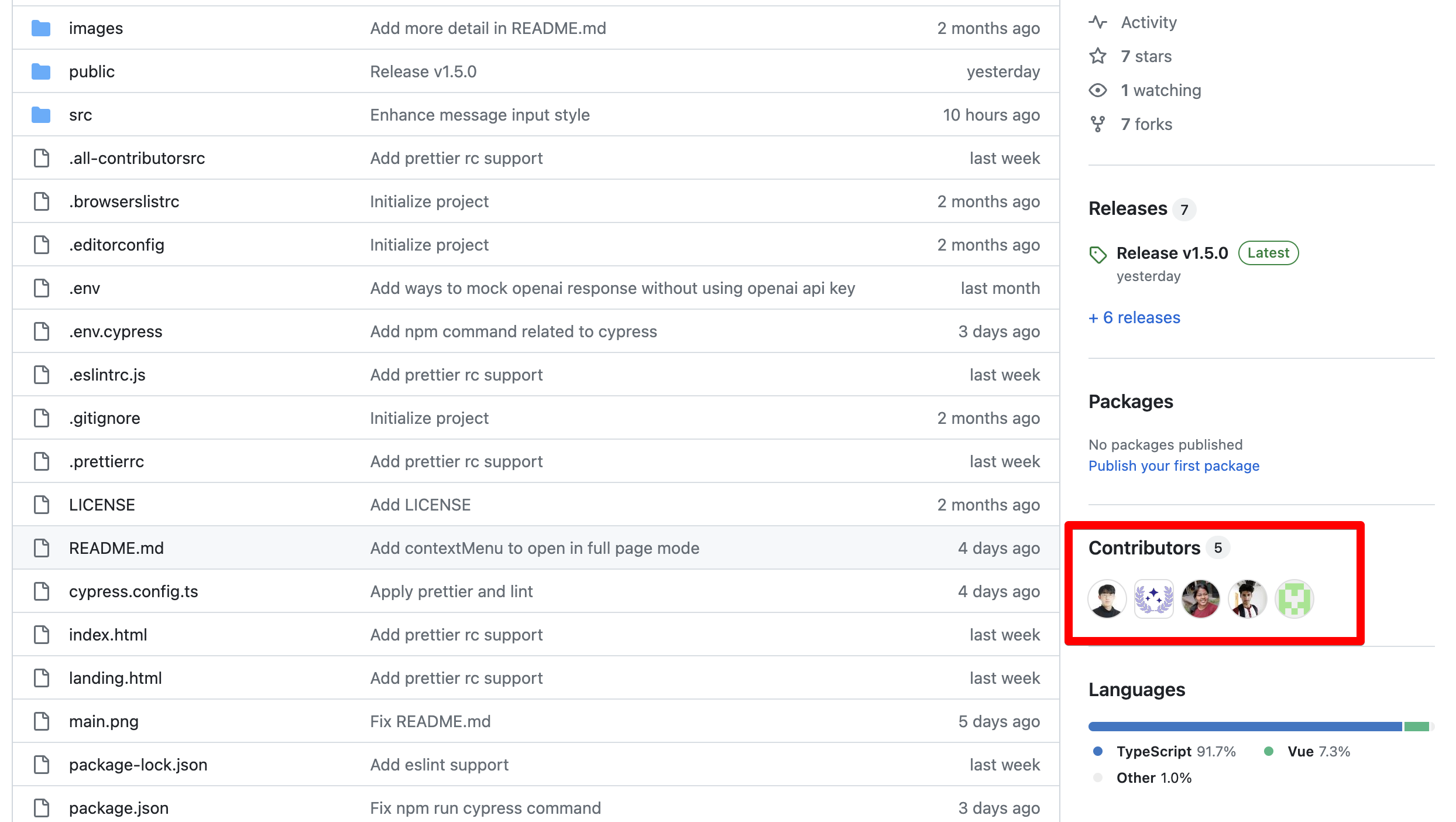Screen dimensions: 1456x822
Task: Click the eye icon beside 1 watching
Action: pos(1098,90)
